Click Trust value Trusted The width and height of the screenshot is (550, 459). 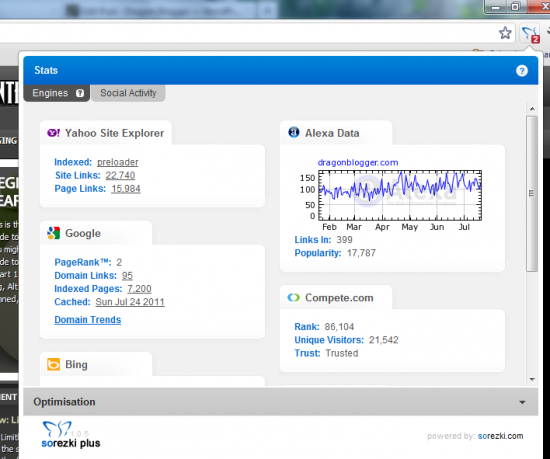(x=342, y=353)
